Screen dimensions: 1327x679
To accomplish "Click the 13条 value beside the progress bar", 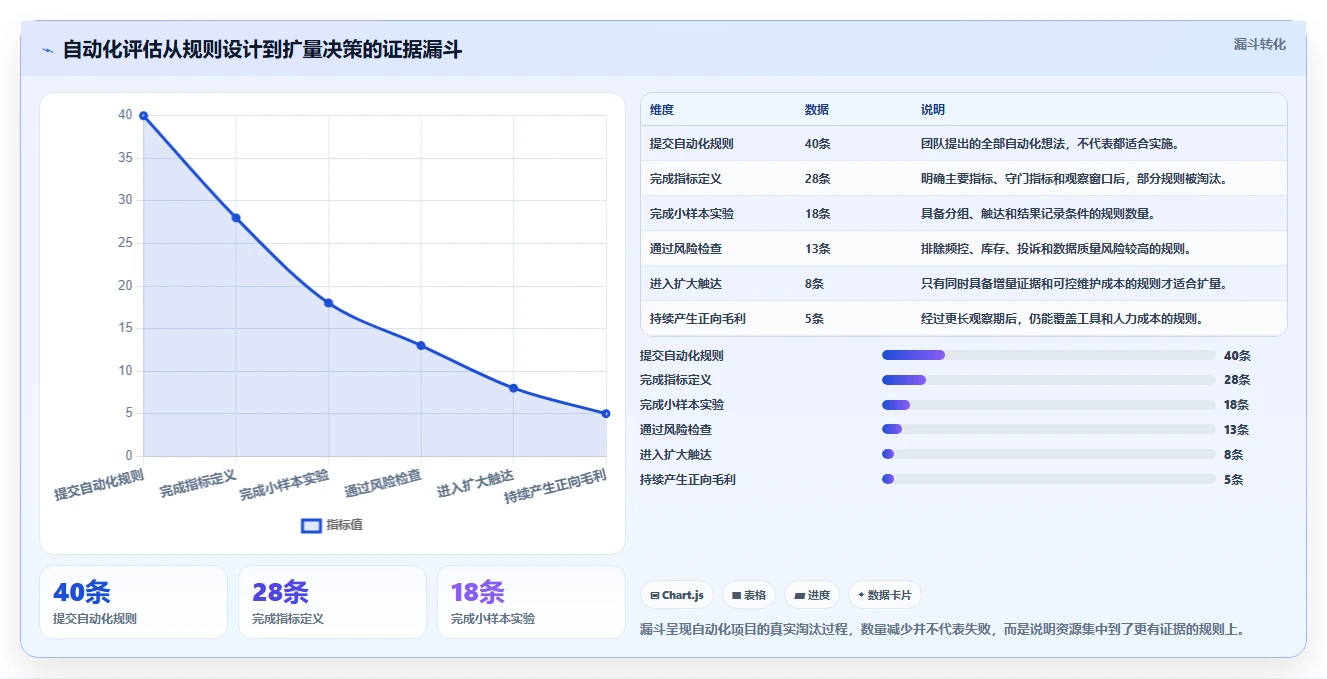I will 1237,429.
